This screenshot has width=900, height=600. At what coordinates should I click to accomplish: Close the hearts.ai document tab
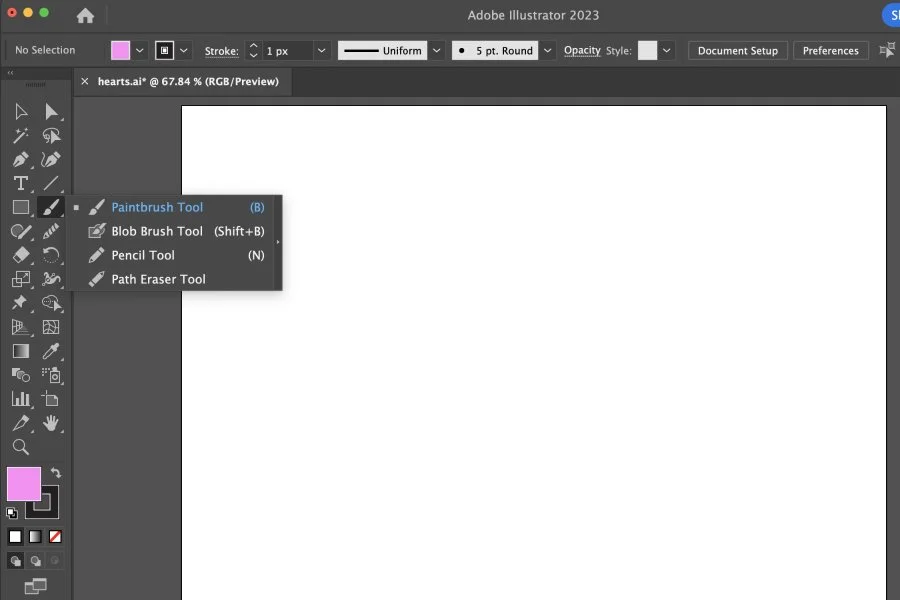[84, 82]
